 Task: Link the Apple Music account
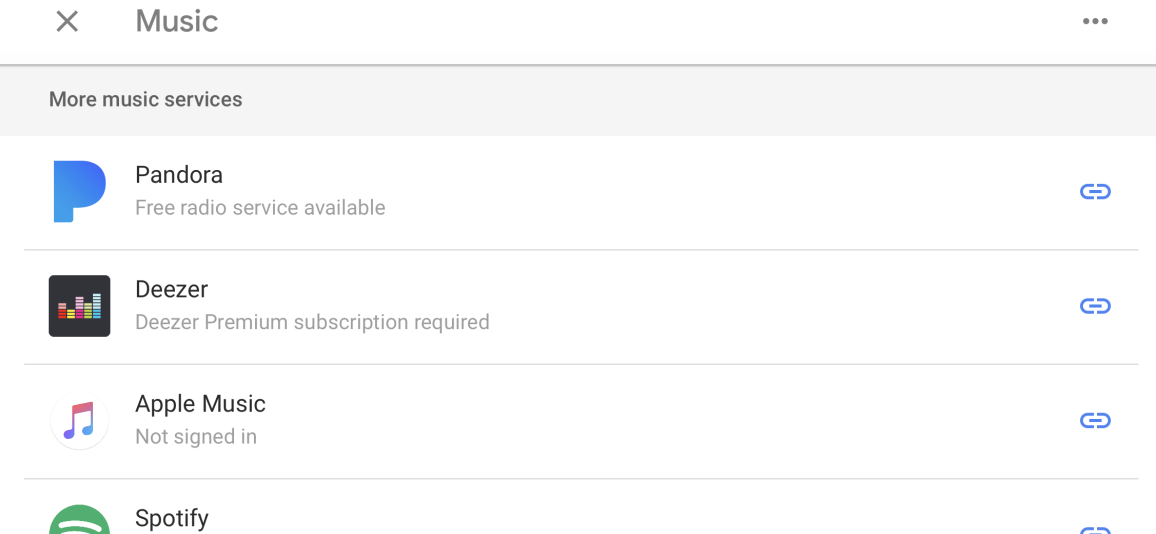(x=1095, y=420)
